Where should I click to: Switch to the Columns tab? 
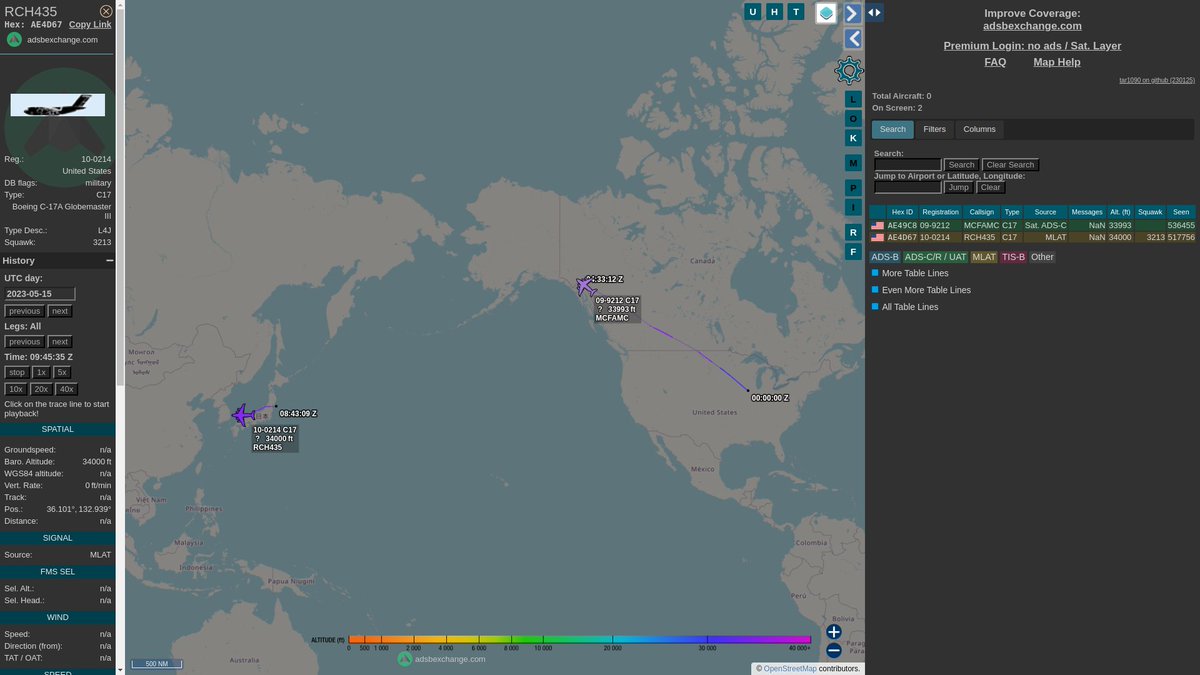979,129
